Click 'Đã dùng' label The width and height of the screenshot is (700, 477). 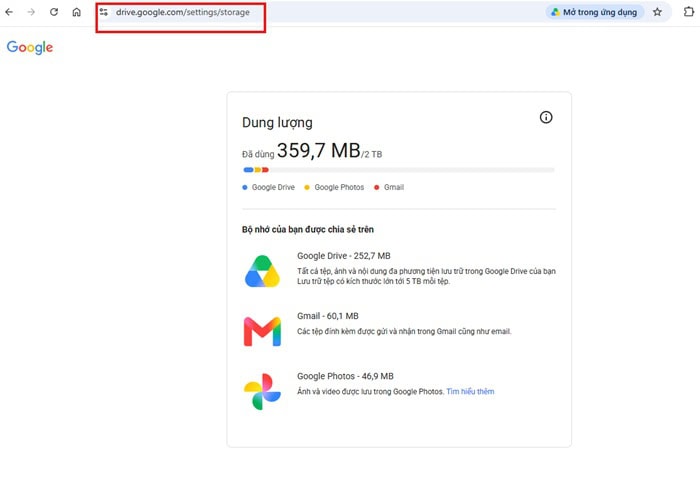258,155
